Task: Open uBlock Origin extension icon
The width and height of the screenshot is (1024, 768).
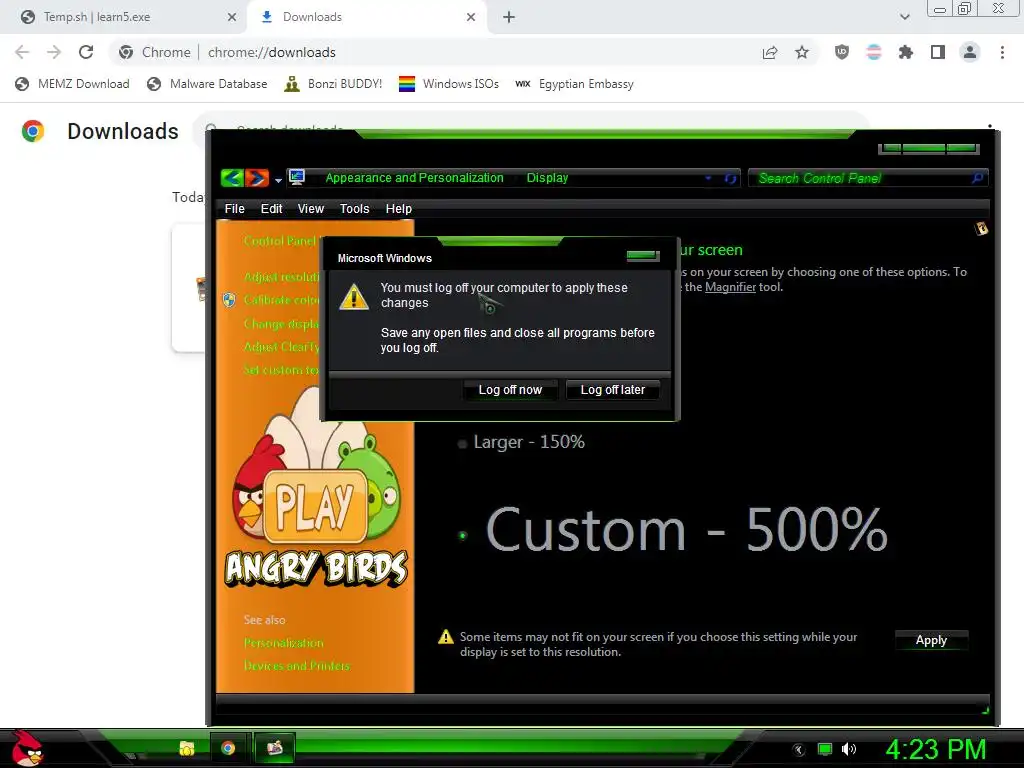Action: click(842, 52)
